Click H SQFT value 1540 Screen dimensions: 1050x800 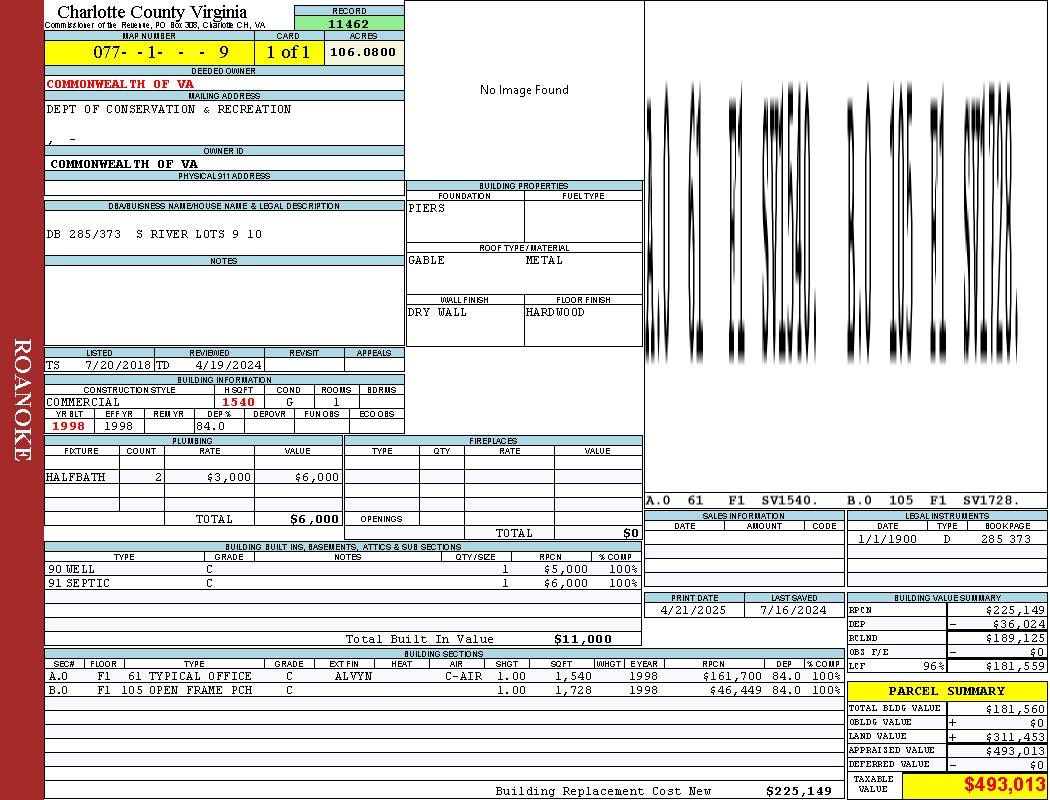pos(238,402)
